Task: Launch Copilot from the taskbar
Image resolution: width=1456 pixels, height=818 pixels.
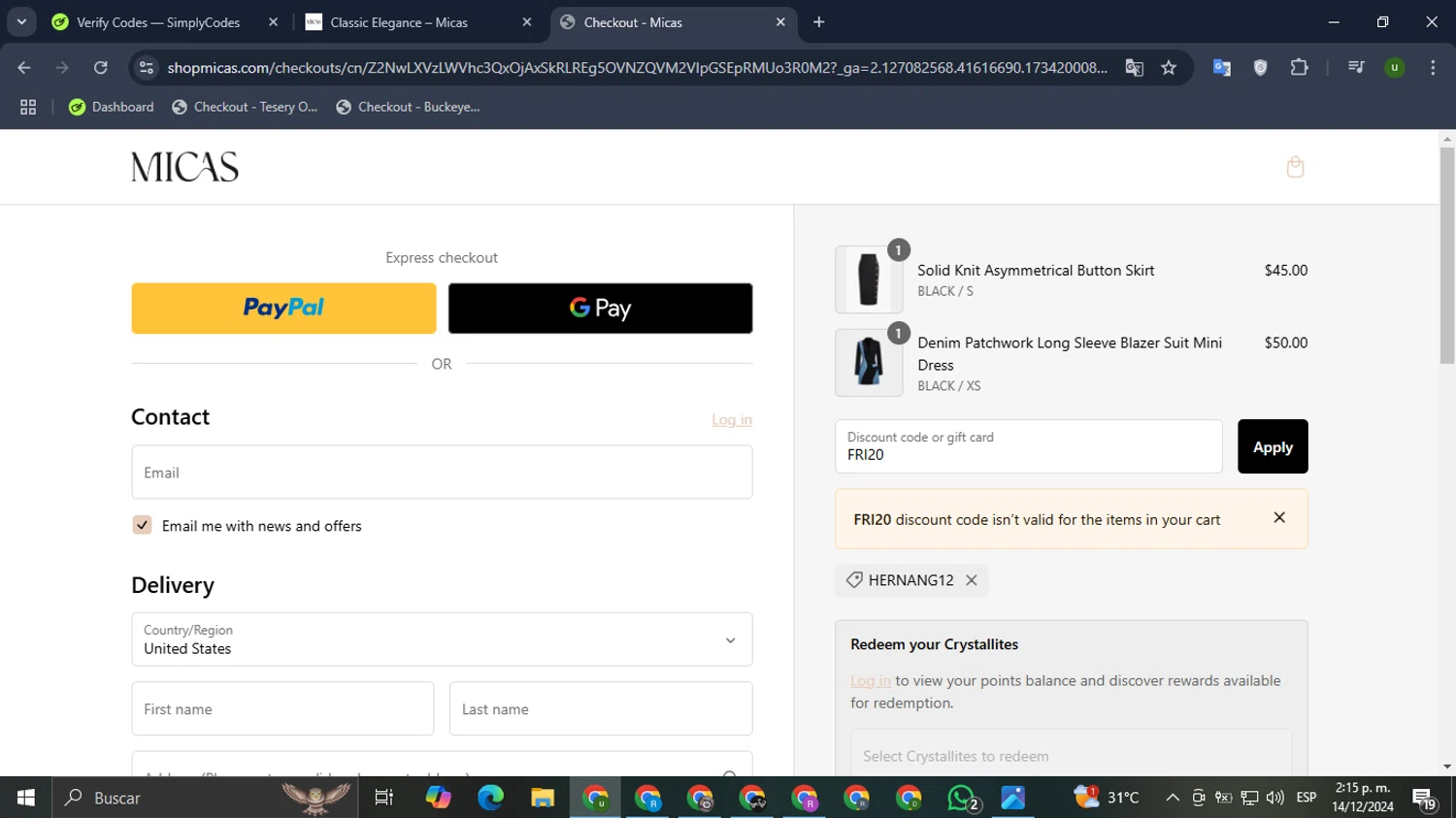Action: pos(438,798)
